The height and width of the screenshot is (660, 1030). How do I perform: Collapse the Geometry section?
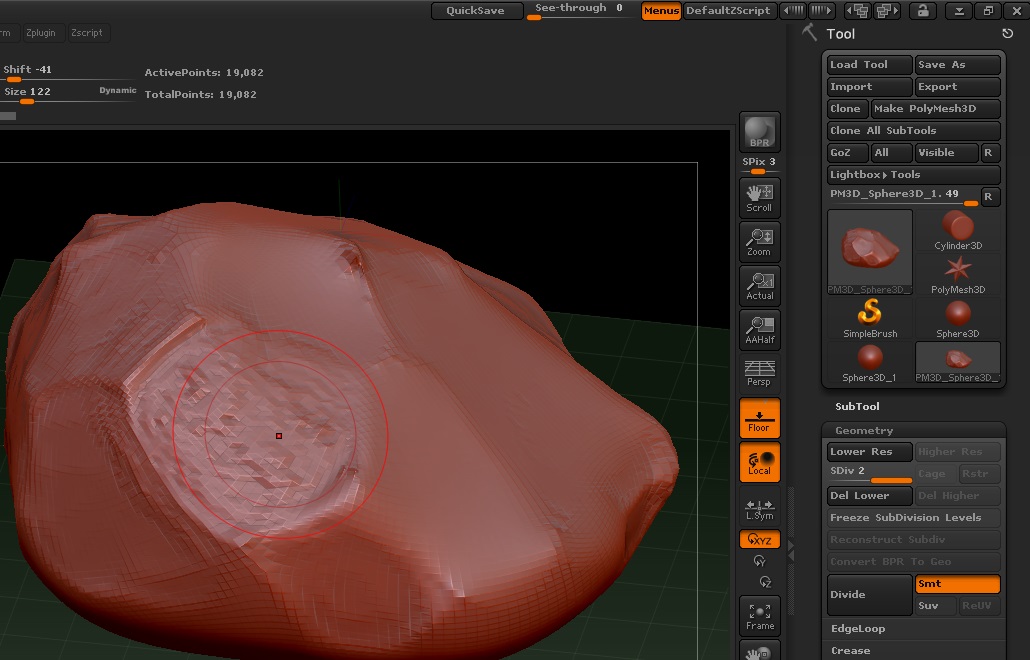click(864, 431)
